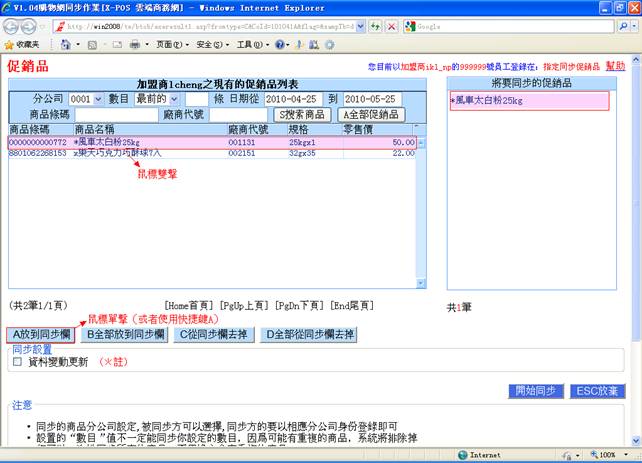Open the 幫助 help link
The height and width of the screenshot is (463, 642).
click(616, 65)
